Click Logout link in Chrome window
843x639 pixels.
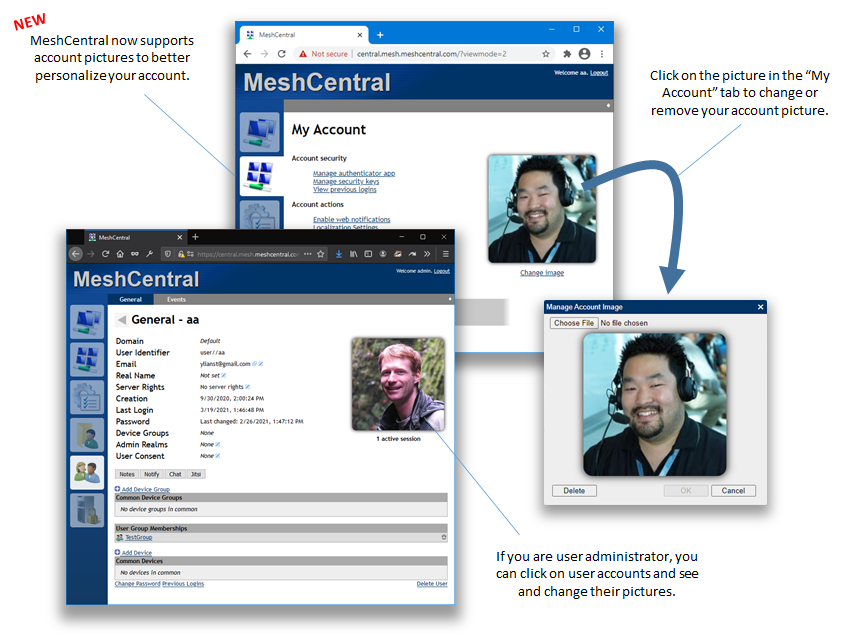tap(599, 73)
